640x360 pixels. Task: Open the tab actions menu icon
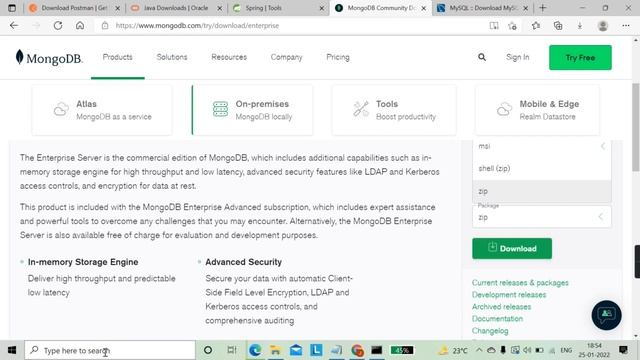tap(12, 8)
